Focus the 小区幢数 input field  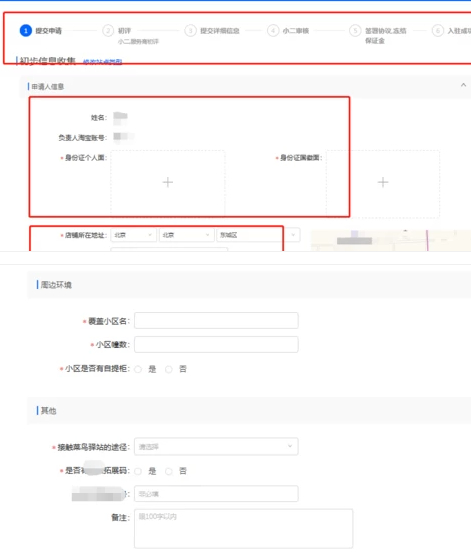click(216, 344)
